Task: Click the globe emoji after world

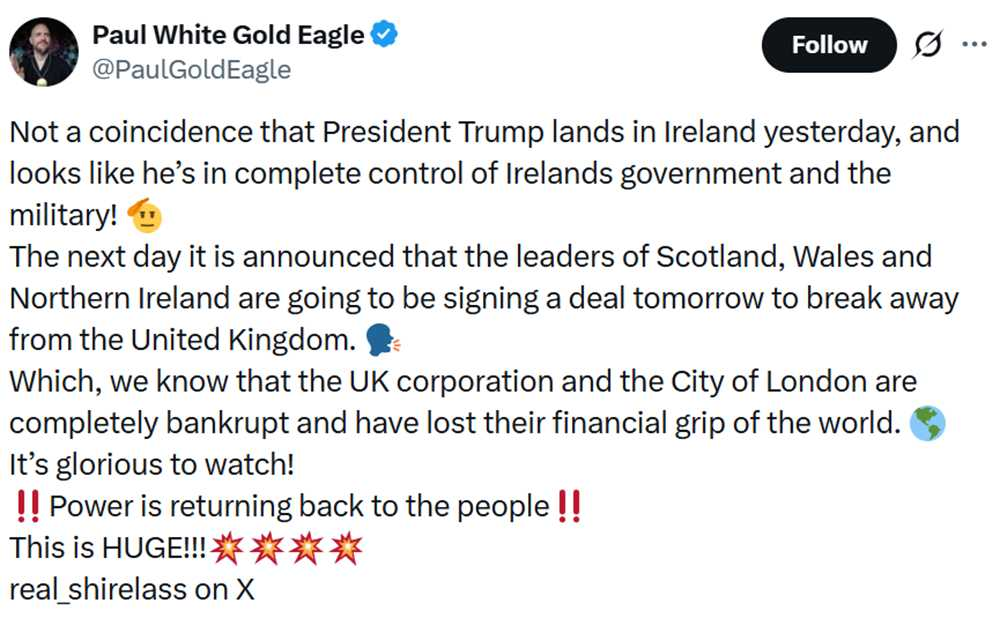Action: point(927,423)
